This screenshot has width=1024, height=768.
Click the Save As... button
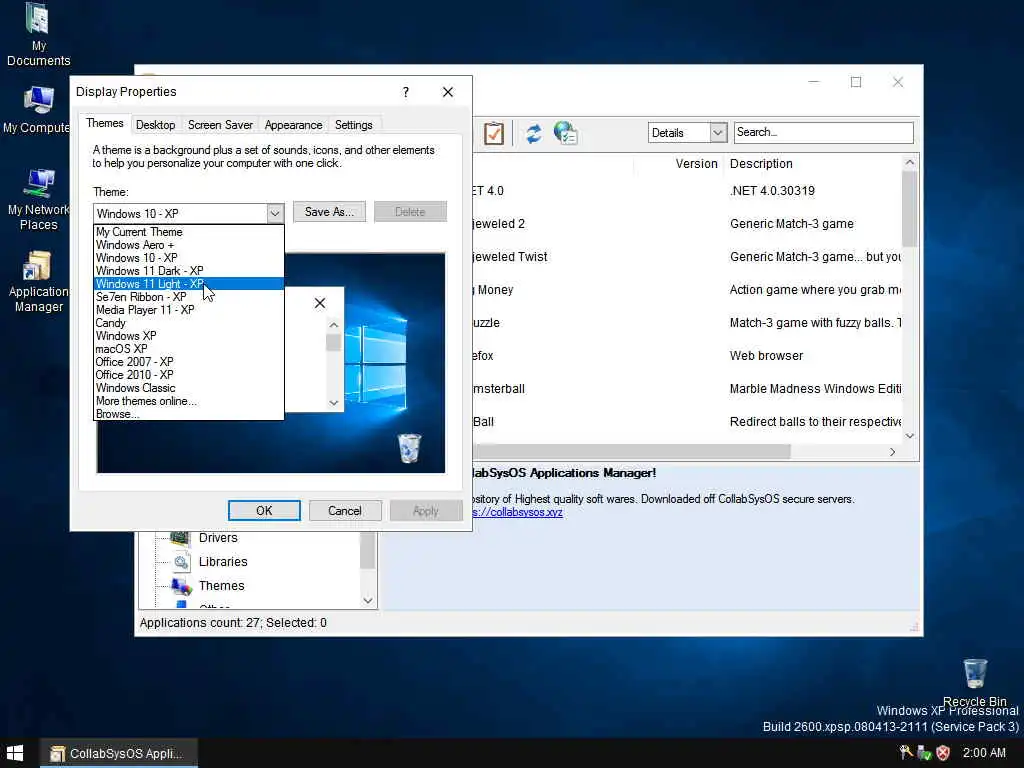[329, 212]
